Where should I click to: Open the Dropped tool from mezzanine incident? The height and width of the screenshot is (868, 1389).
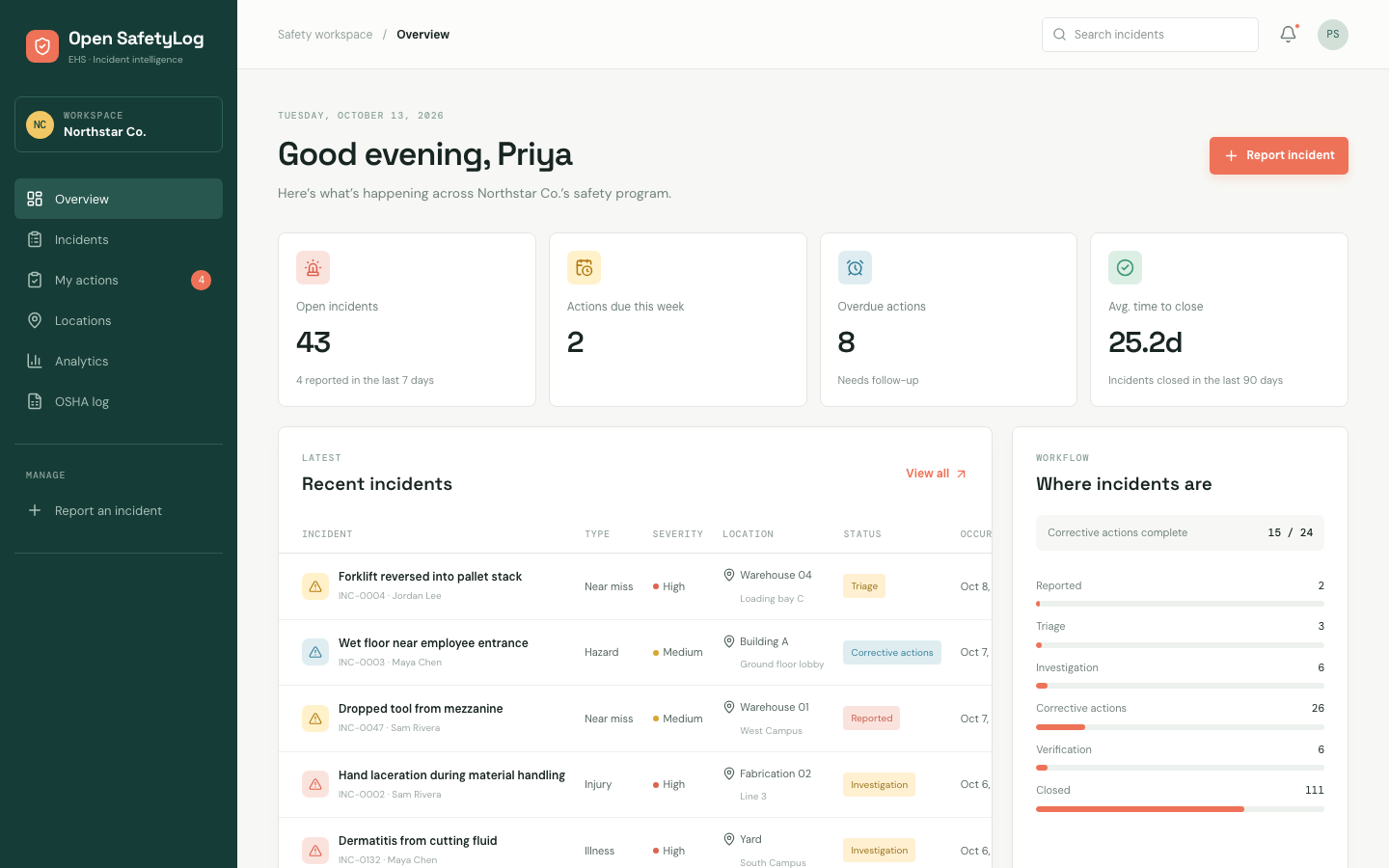pos(421,709)
